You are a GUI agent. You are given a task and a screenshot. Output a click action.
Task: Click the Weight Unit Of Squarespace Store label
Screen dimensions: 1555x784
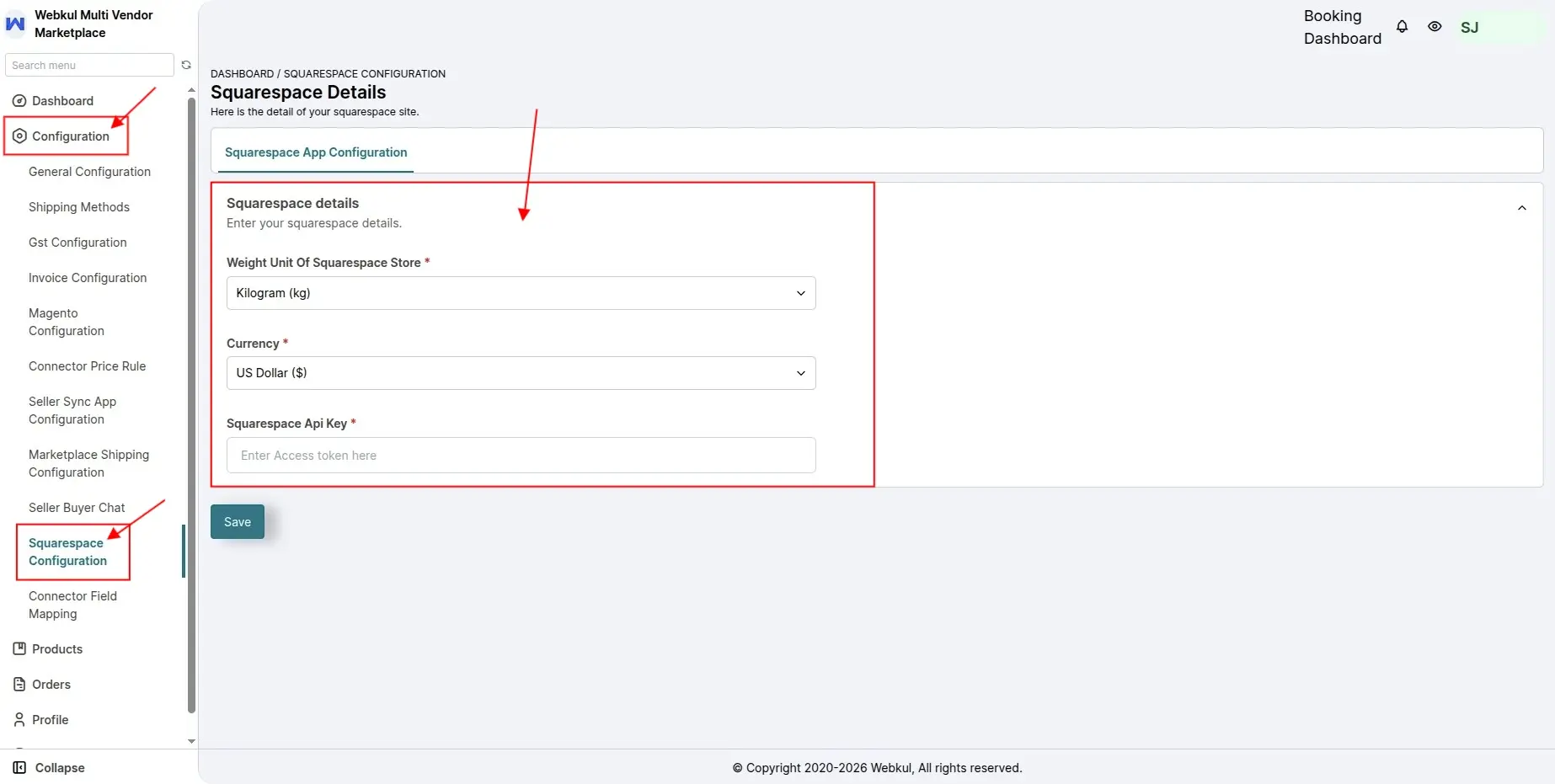click(323, 263)
